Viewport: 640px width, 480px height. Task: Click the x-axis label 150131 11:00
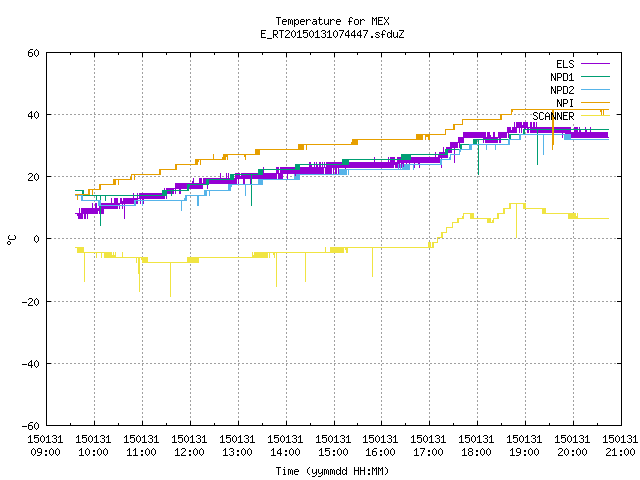click(x=141, y=446)
